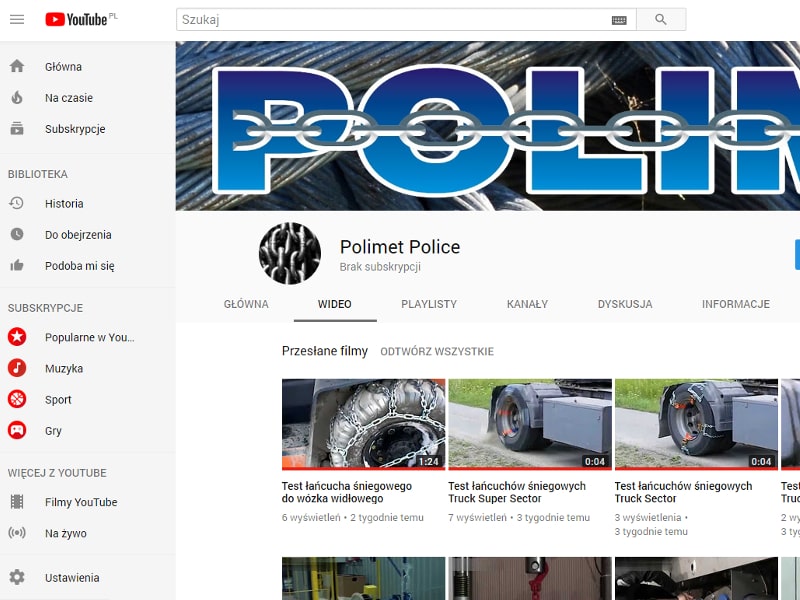Open Subskrypcje in the sidebar
The image size is (800, 600).
click(x=75, y=129)
